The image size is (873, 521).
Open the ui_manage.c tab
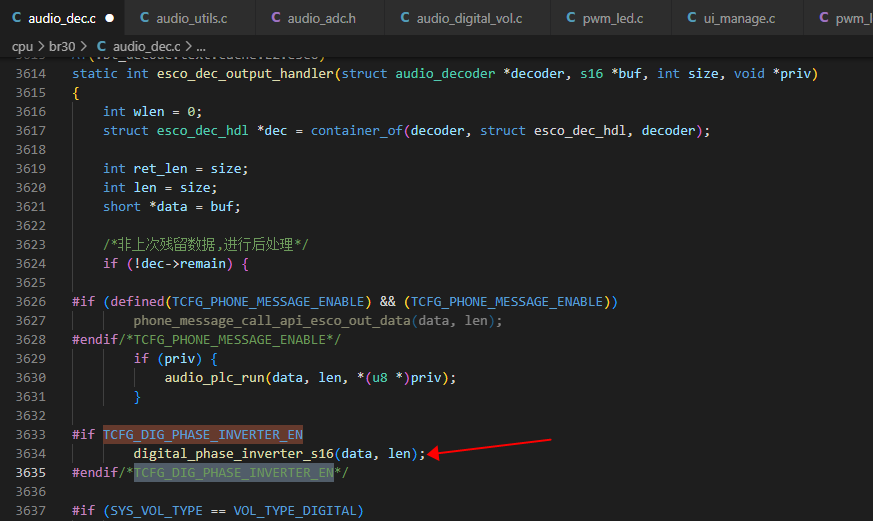pos(738,18)
